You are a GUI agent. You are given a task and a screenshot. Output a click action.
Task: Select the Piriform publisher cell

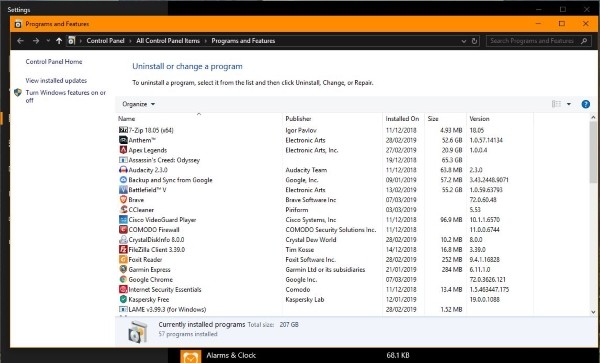pyautogui.click(x=297, y=210)
